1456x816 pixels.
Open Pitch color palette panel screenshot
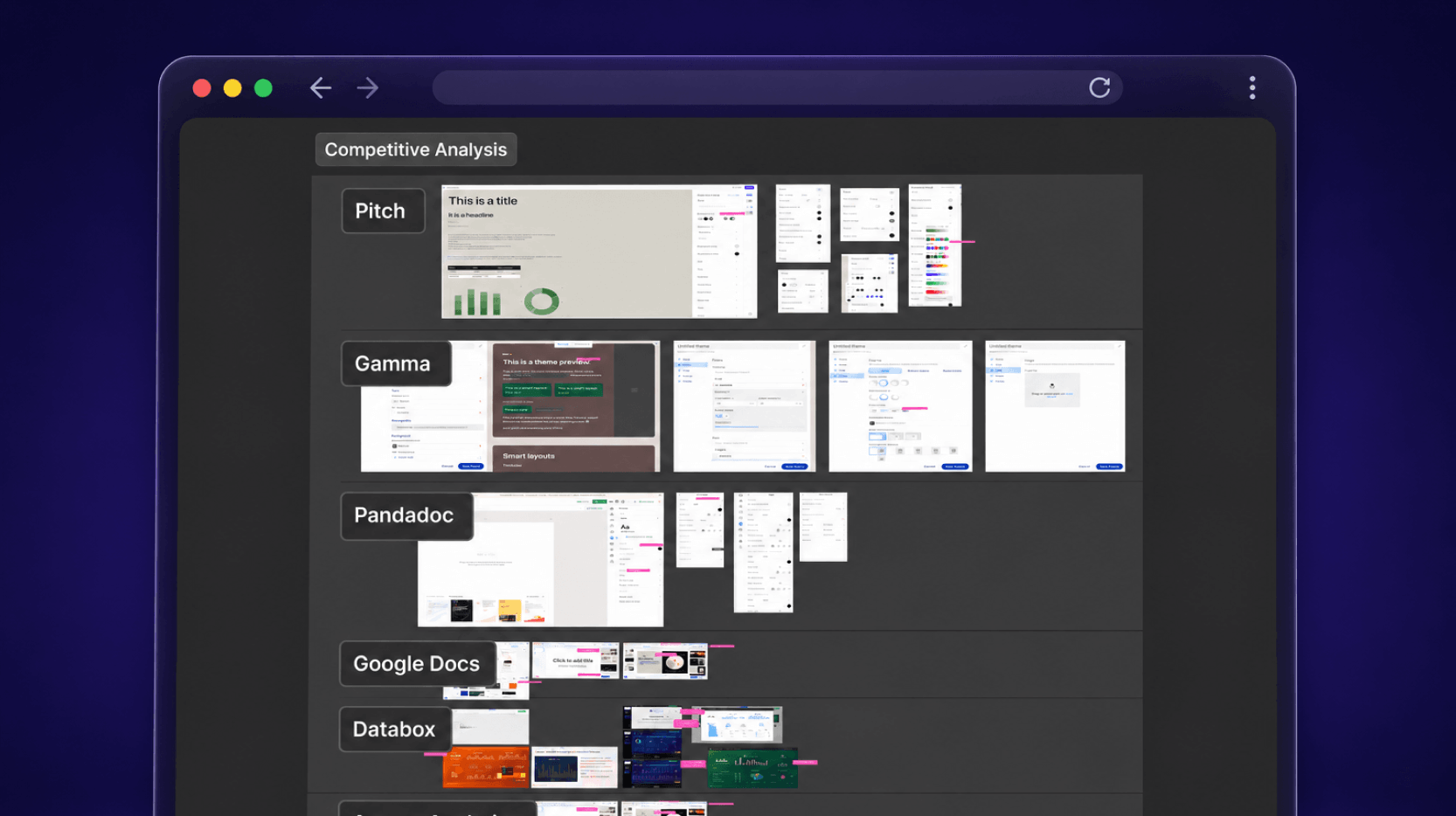935,245
